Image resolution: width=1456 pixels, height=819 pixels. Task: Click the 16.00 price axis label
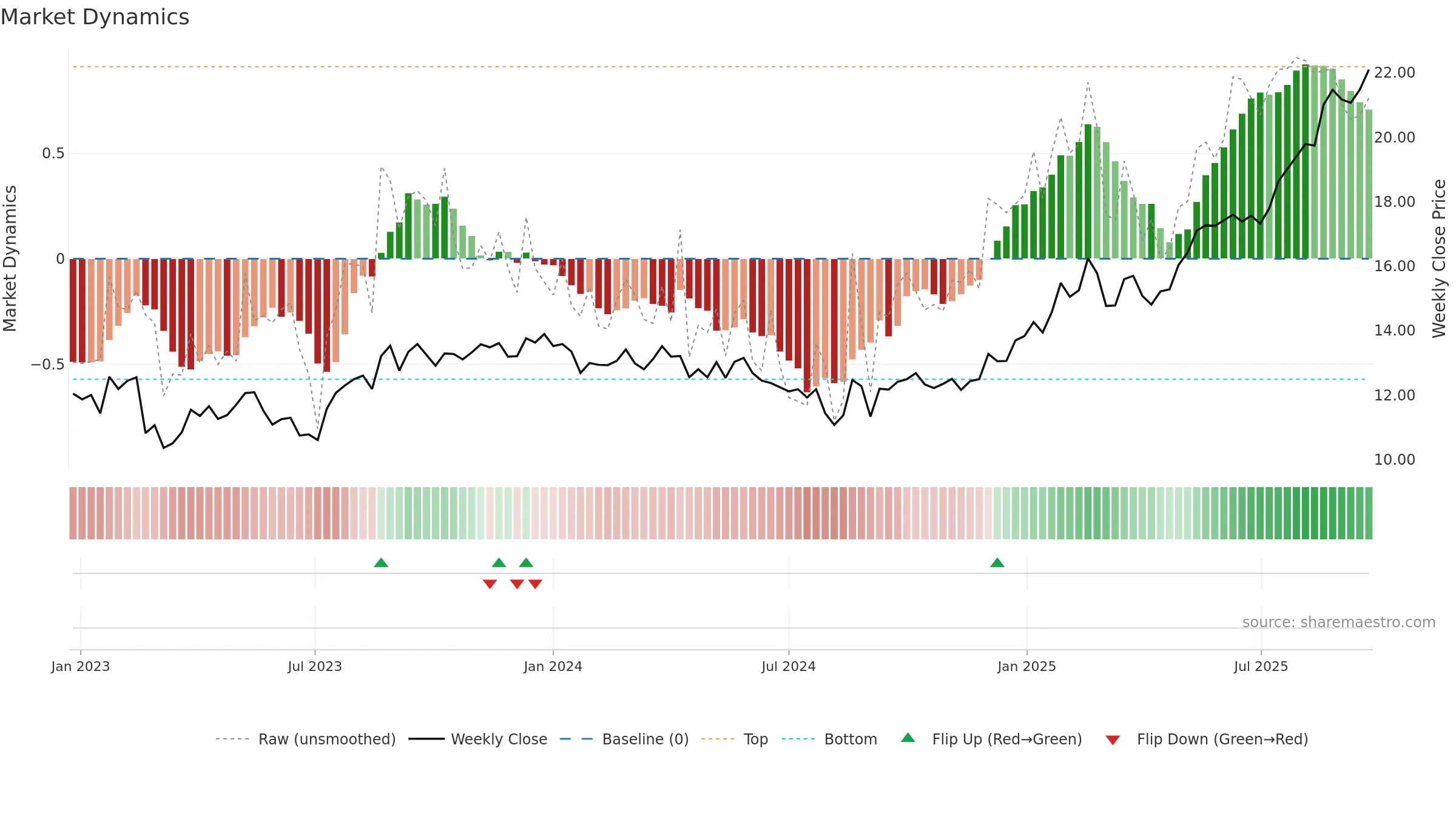point(1394,266)
